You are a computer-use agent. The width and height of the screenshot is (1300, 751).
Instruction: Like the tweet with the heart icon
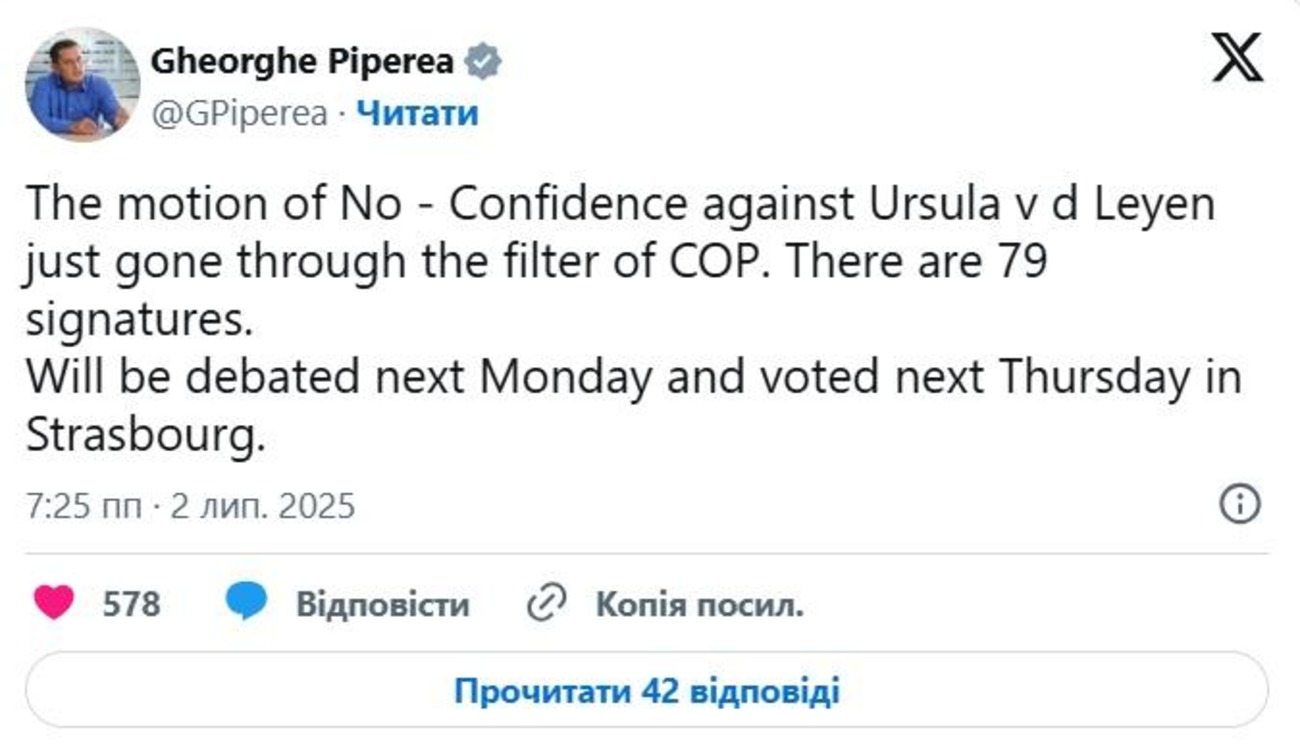tap(54, 604)
